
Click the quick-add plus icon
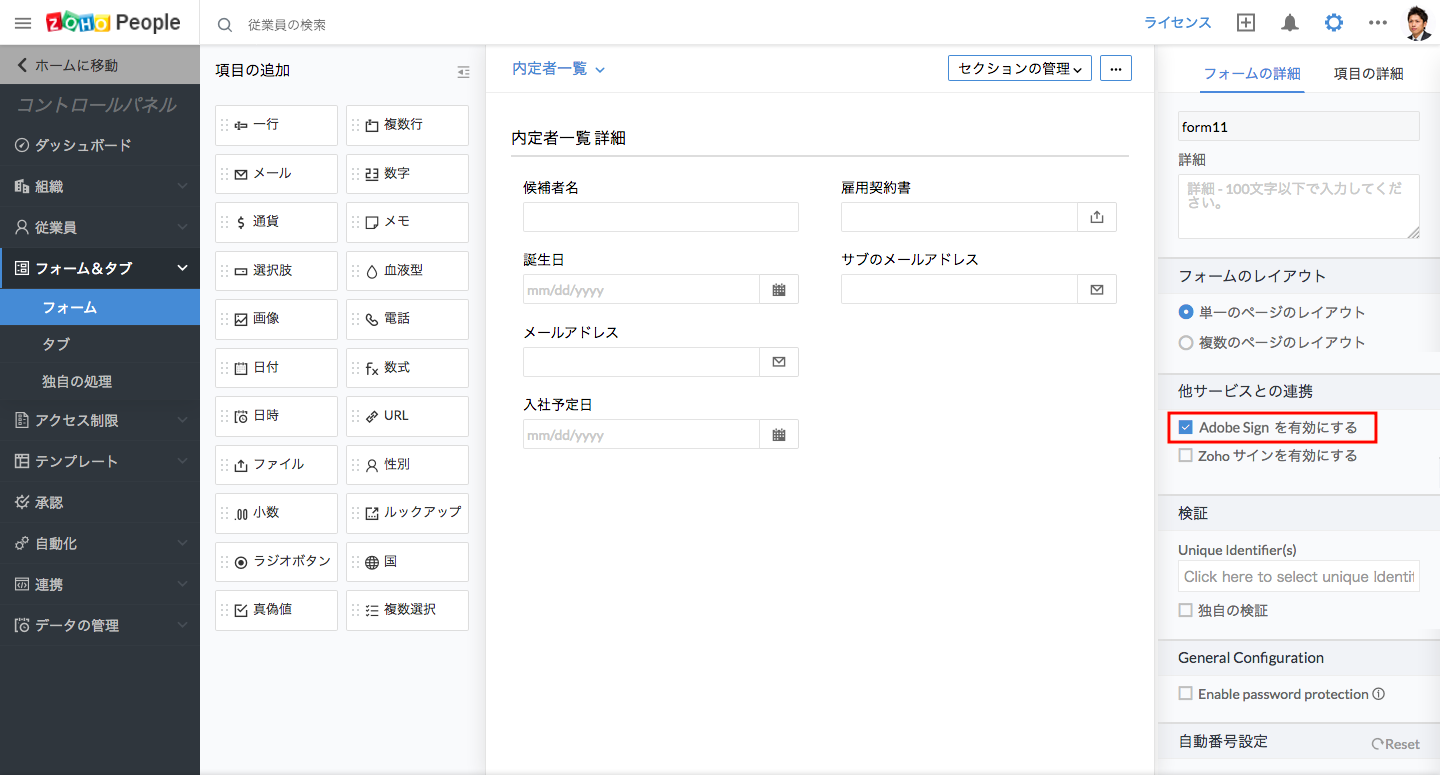pyautogui.click(x=1246, y=23)
